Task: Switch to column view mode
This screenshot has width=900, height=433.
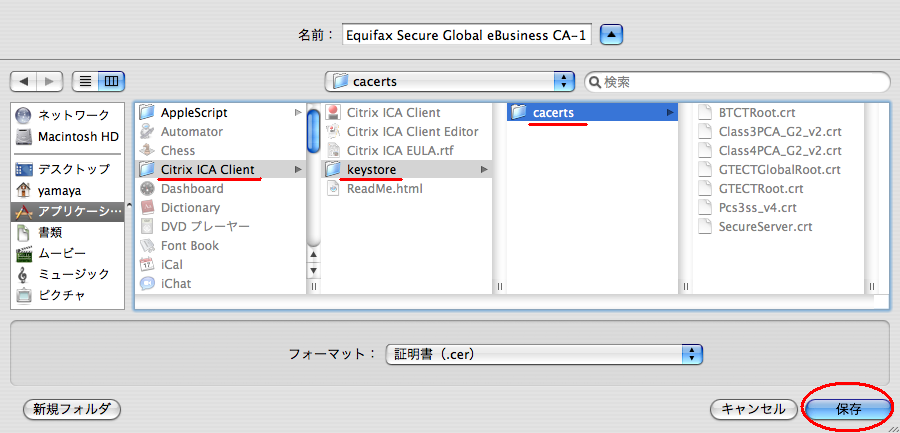Action: (x=111, y=82)
